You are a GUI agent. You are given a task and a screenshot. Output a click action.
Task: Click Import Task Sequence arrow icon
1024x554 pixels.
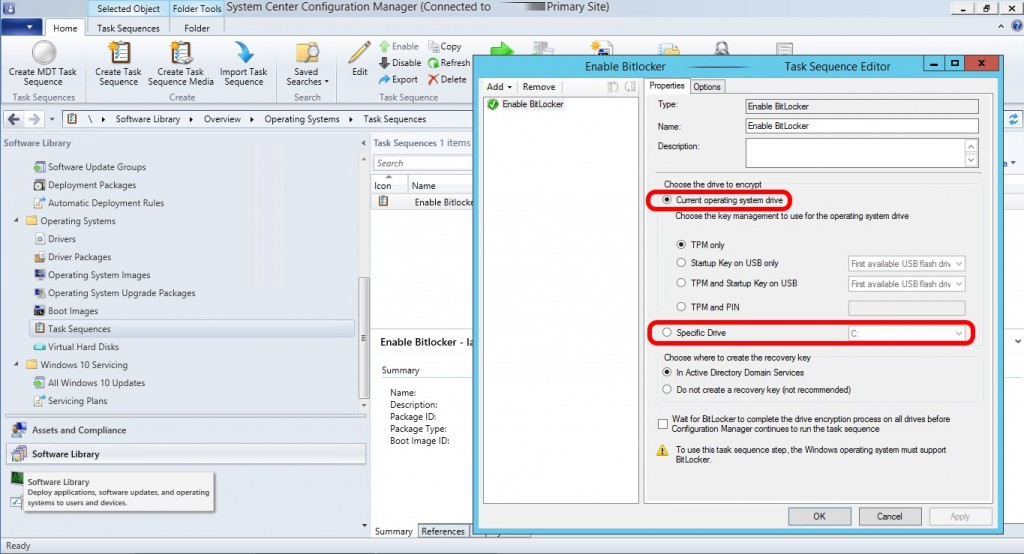point(244,53)
